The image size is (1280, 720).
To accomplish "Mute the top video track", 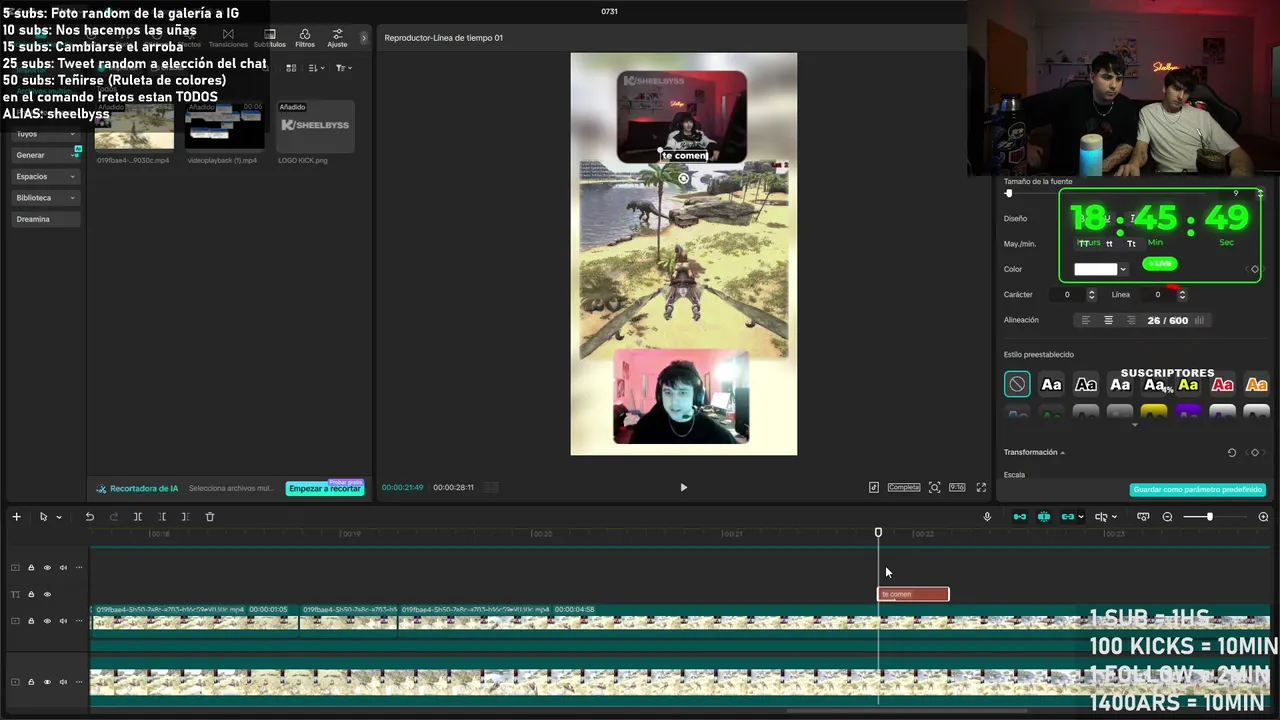I will click(x=63, y=568).
